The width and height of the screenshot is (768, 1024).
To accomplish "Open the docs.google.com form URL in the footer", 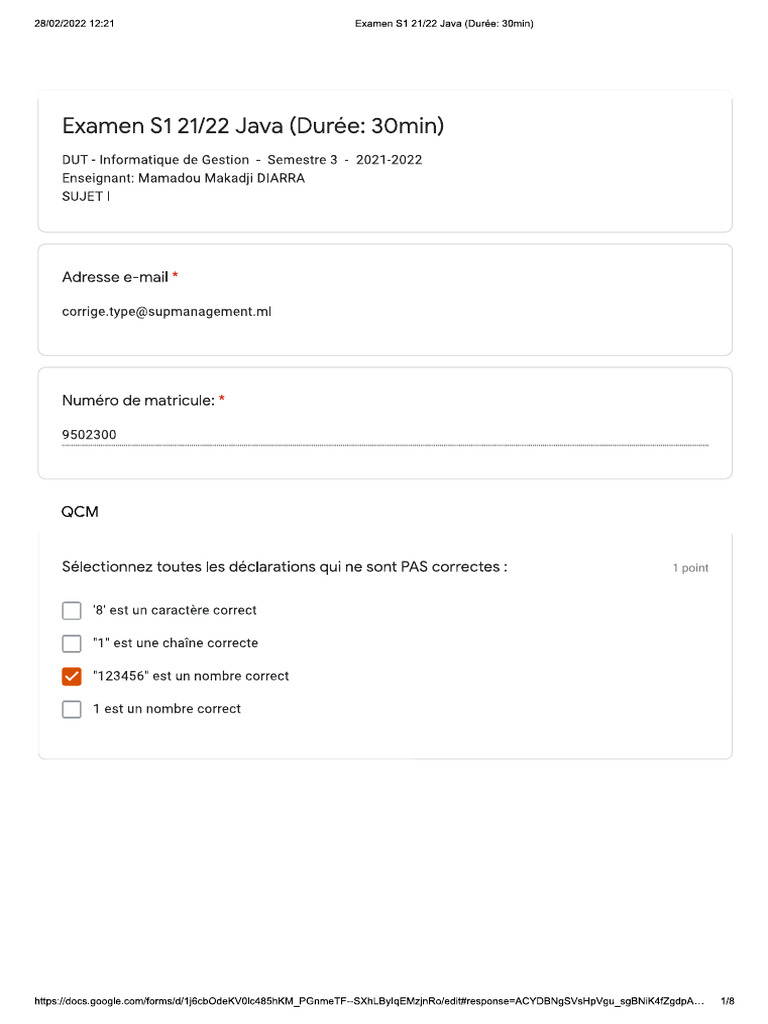I will 370,1001.
